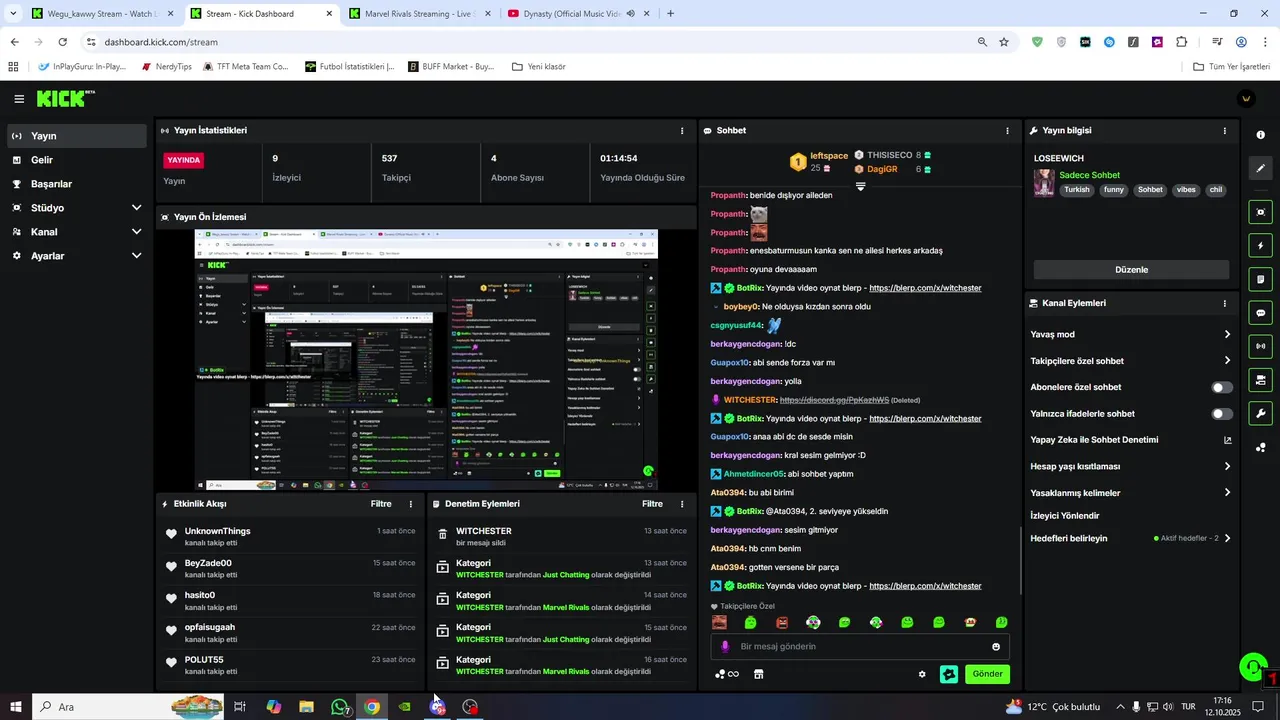Click the teal badge icon beside Gönder
Image resolution: width=1280 pixels, height=720 pixels.
[x=949, y=674]
